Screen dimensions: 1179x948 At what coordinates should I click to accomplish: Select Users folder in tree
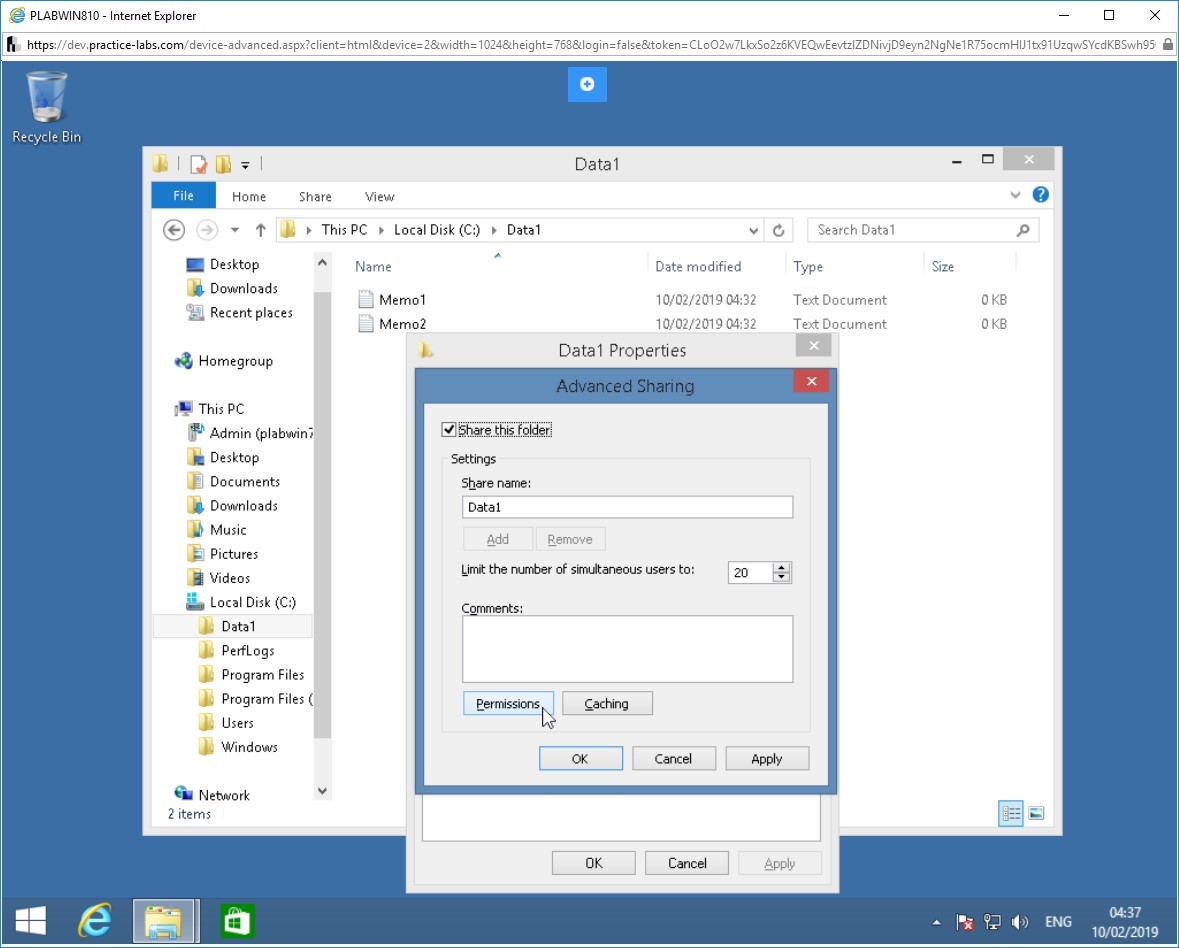[226, 723]
